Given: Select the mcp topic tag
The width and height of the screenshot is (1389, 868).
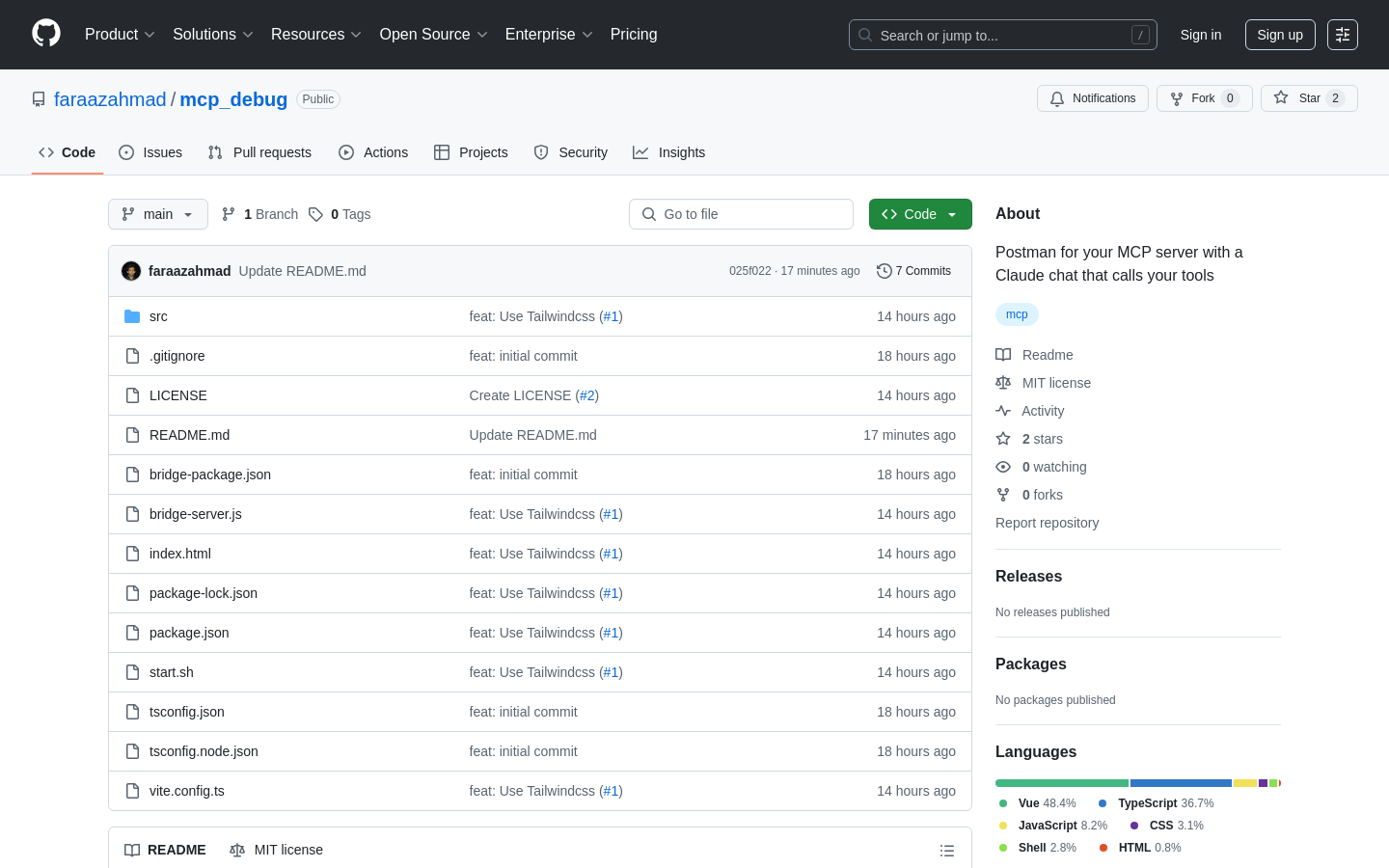Looking at the screenshot, I should [1017, 314].
